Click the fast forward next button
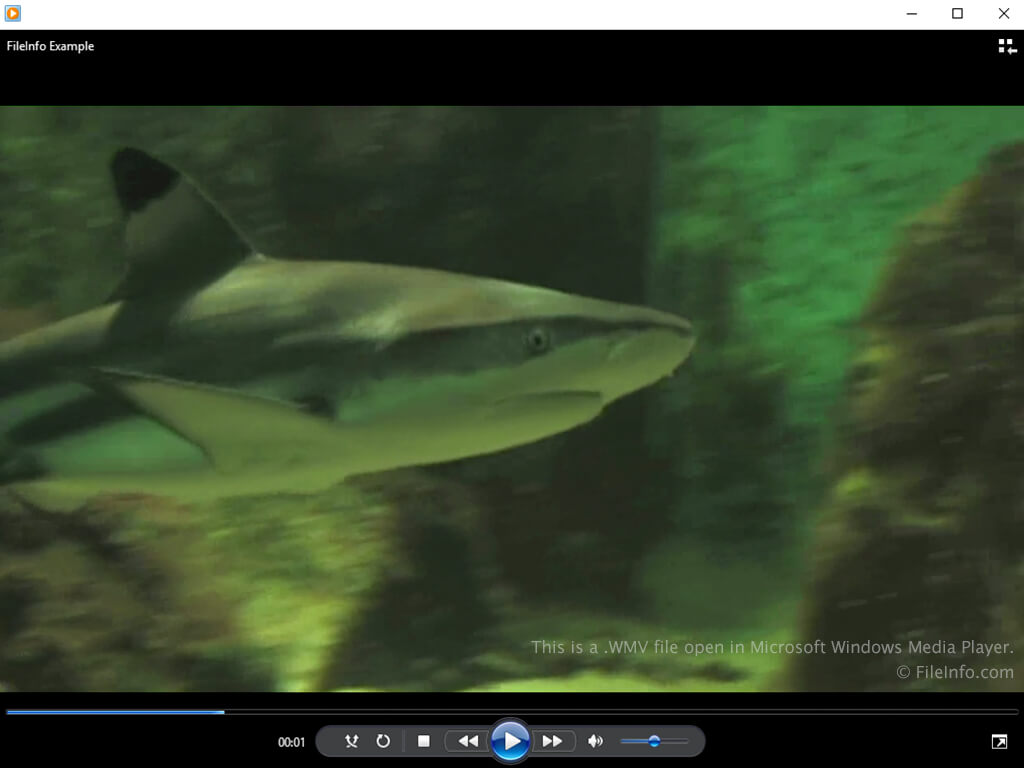Image resolution: width=1024 pixels, height=768 pixels. (552, 741)
